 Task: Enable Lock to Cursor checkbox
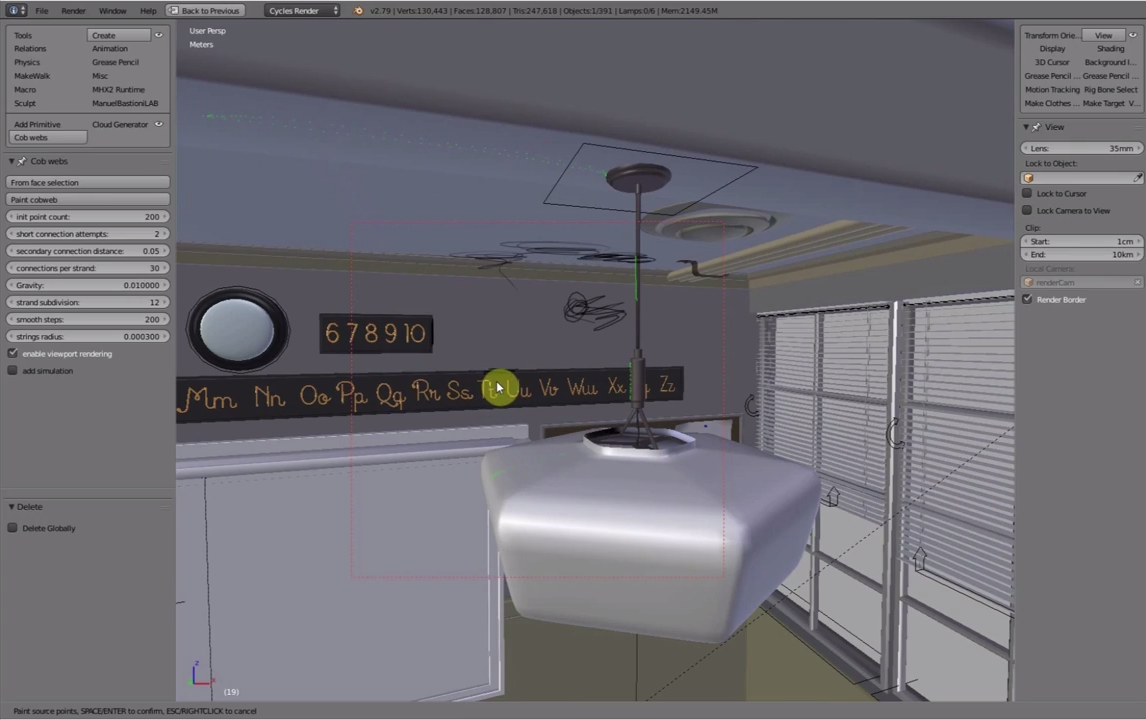pos(1027,194)
